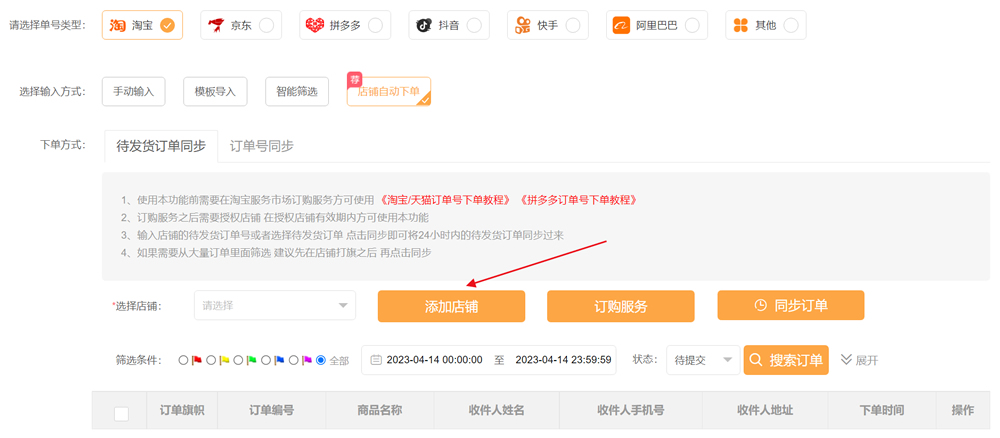Select the 快手 platform option

point(547,25)
